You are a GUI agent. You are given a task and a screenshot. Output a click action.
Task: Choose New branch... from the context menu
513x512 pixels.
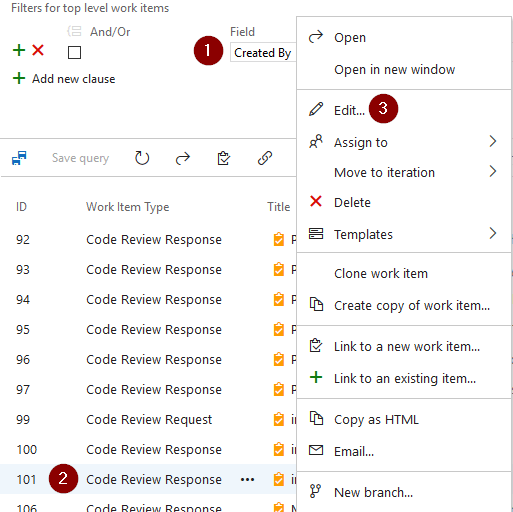(404, 492)
